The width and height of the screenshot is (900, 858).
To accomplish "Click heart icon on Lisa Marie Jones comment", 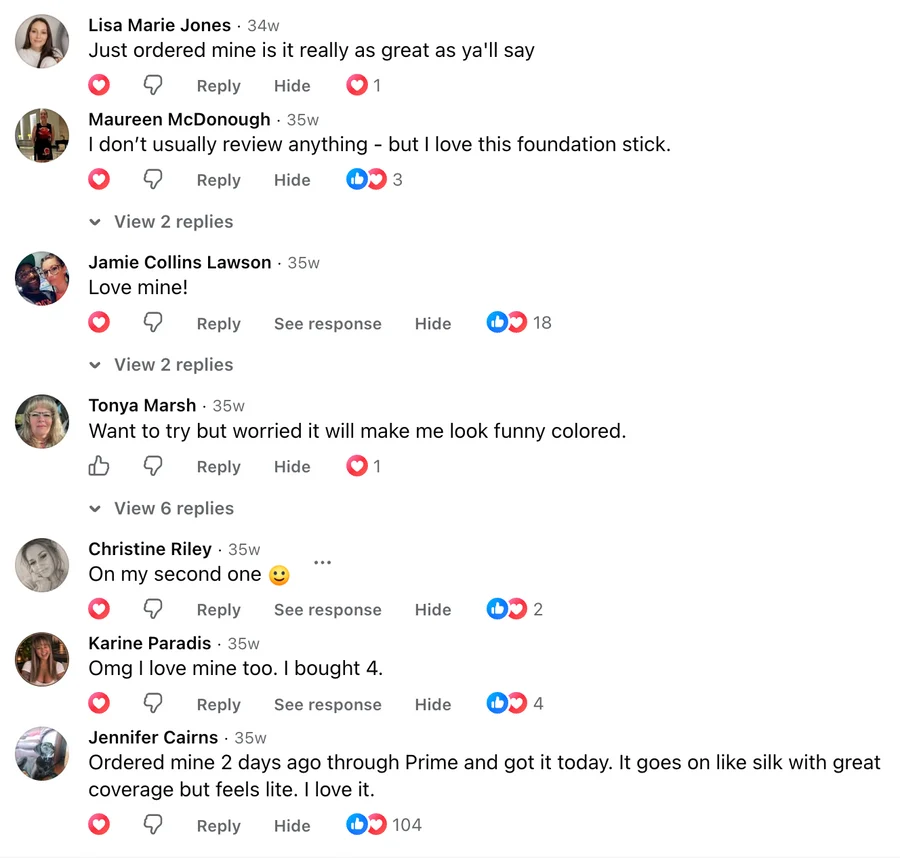I will 99,85.
